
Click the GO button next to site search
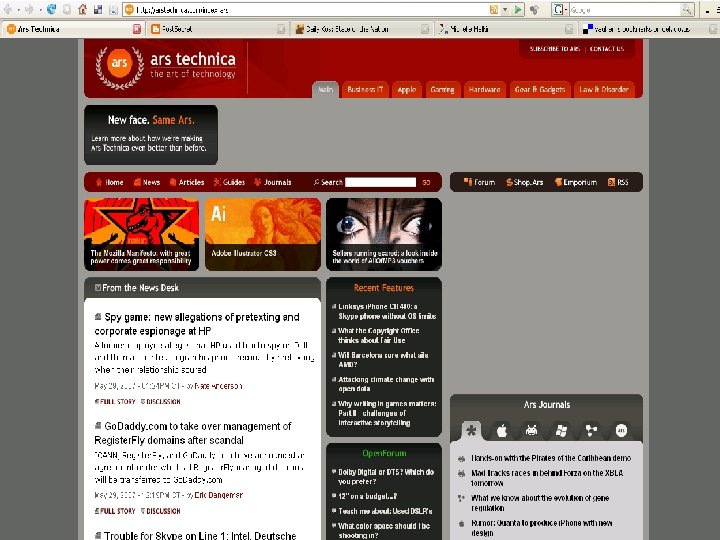click(x=426, y=183)
